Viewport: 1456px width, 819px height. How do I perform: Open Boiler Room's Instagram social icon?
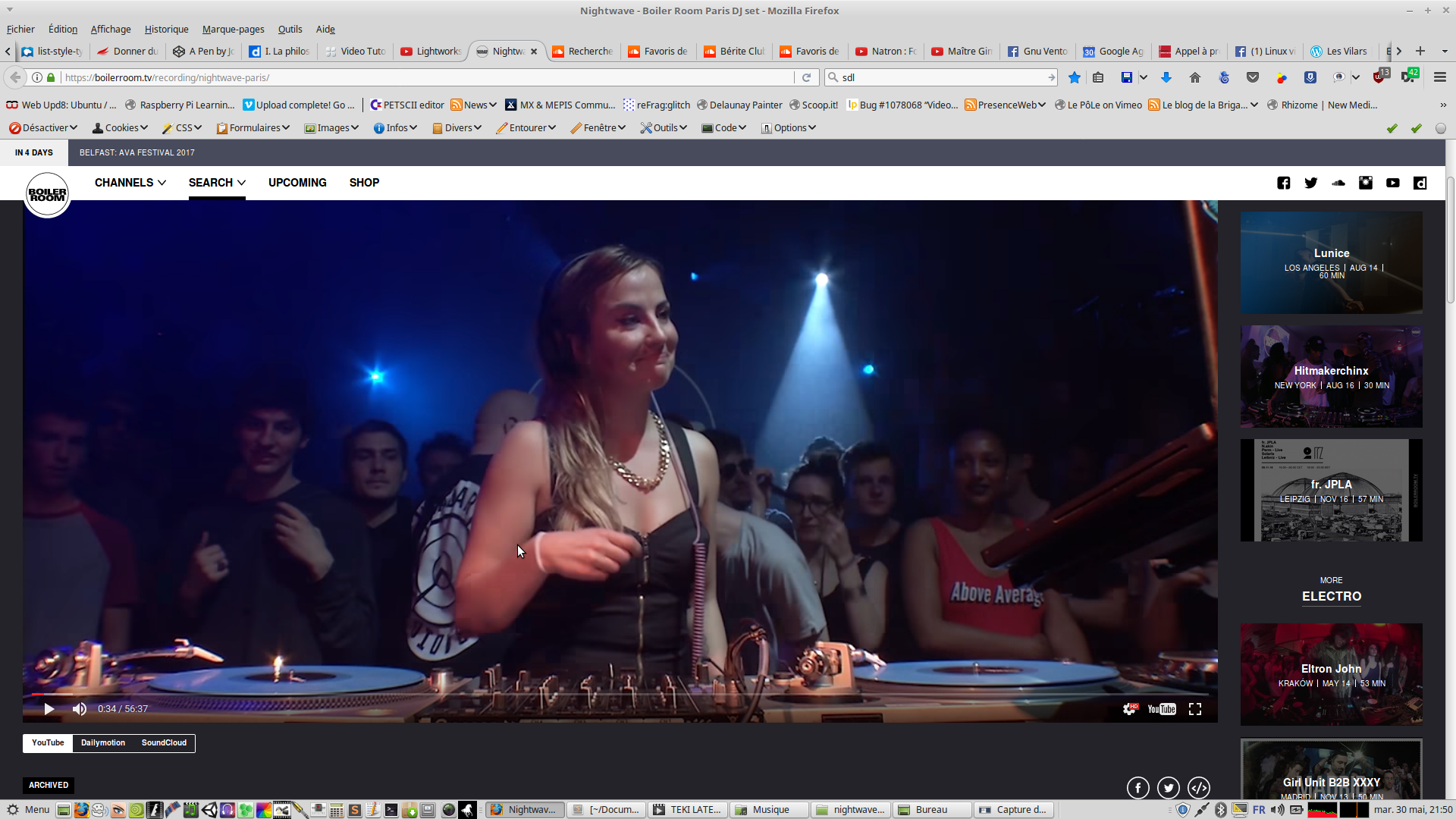click(x=1366, y=183)
